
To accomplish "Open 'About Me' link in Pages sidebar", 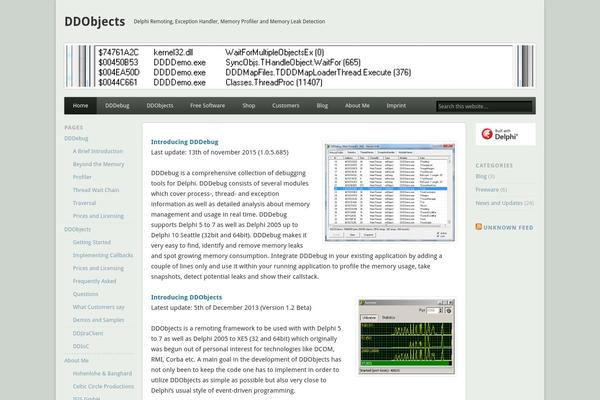I will [x=76, y=361].
